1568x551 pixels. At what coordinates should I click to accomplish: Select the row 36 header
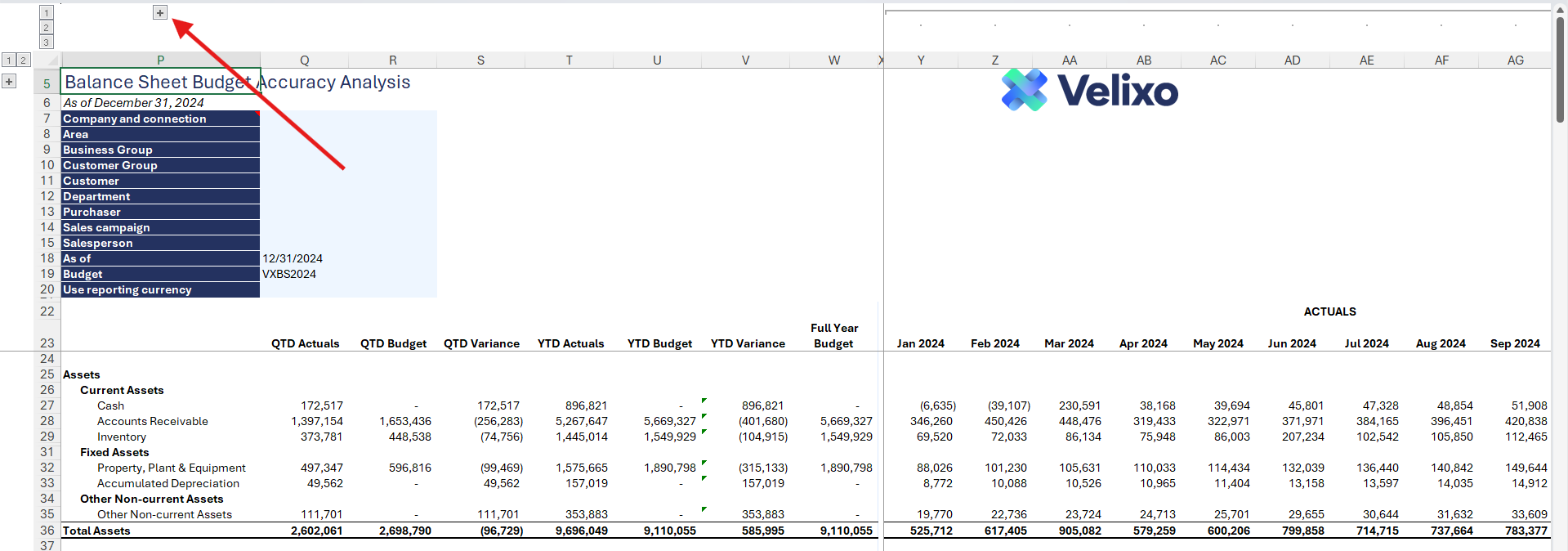point(47,531)
